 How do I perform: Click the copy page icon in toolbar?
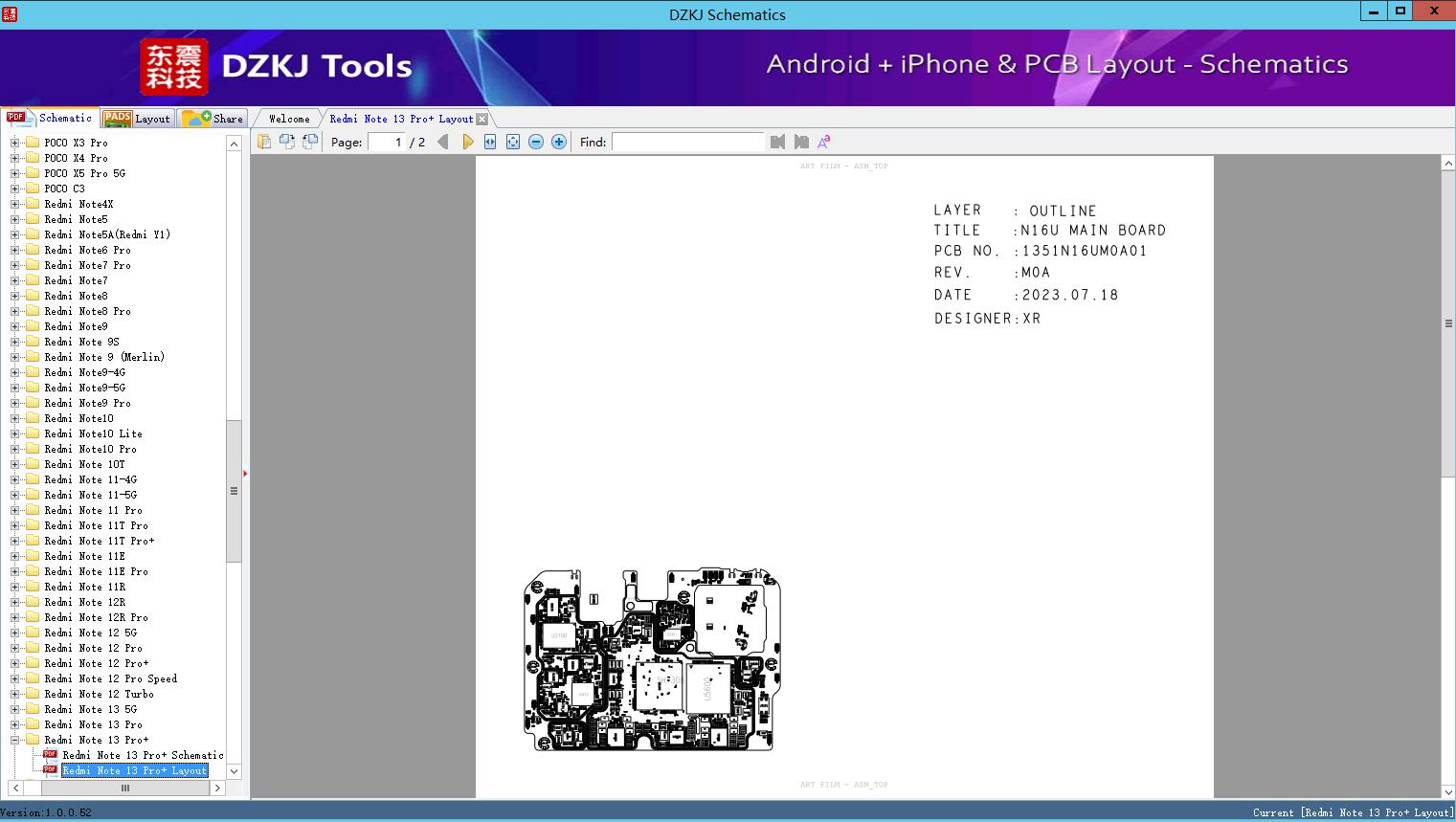coord(264,142)
